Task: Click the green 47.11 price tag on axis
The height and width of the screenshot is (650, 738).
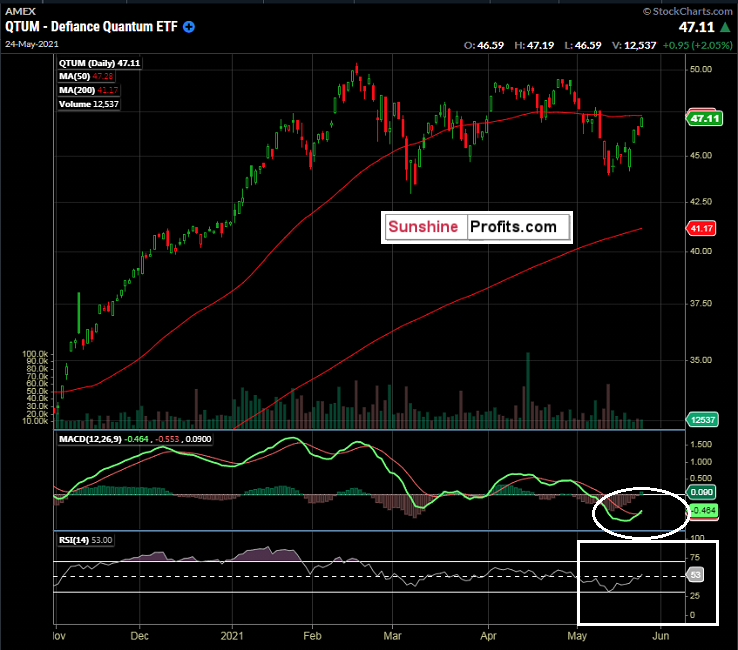Action: pos(705,119)
